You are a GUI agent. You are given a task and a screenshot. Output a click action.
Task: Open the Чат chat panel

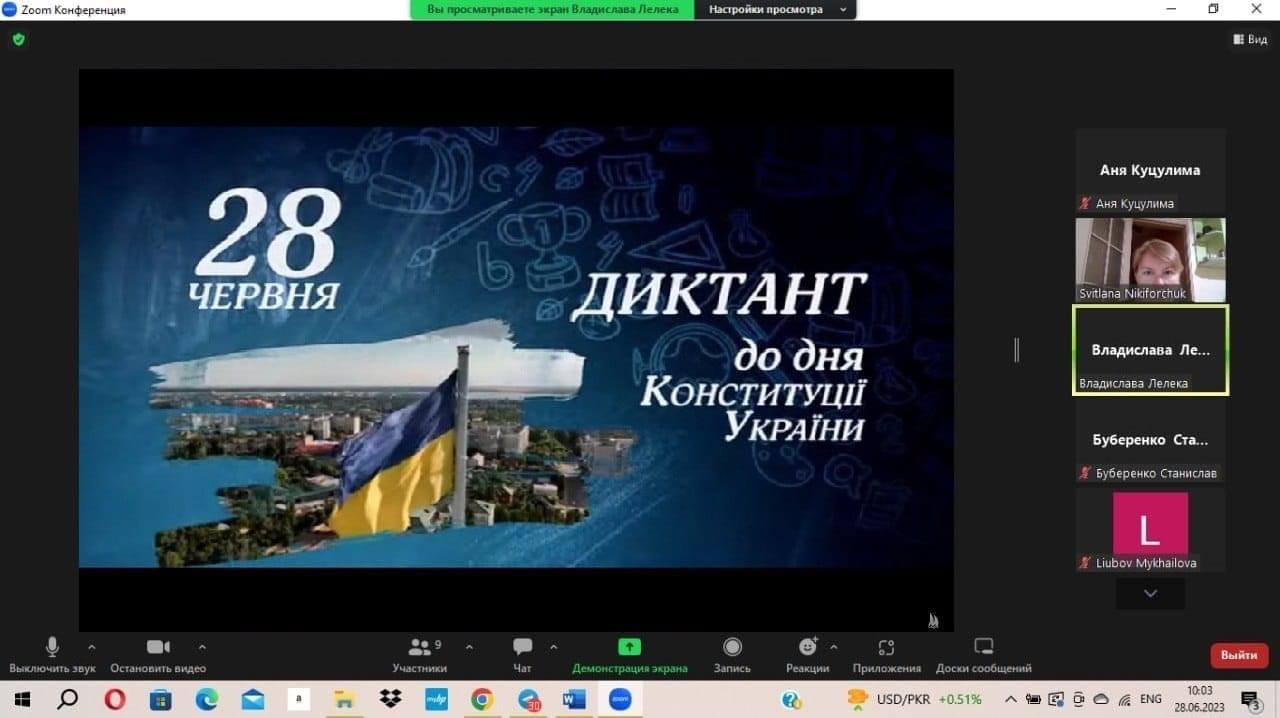coord(522,655)
